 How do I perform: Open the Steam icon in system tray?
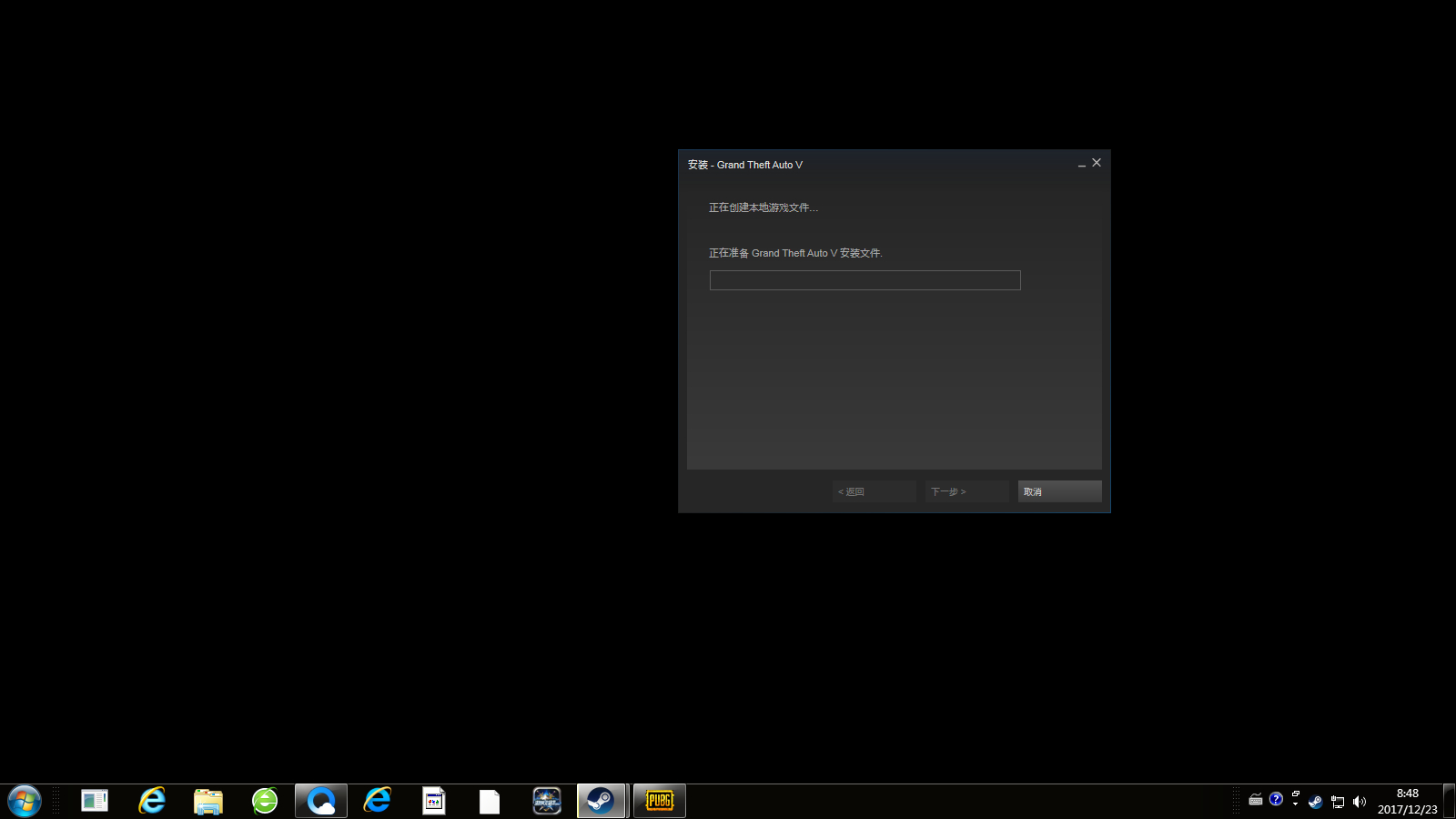pos(1316,802)
